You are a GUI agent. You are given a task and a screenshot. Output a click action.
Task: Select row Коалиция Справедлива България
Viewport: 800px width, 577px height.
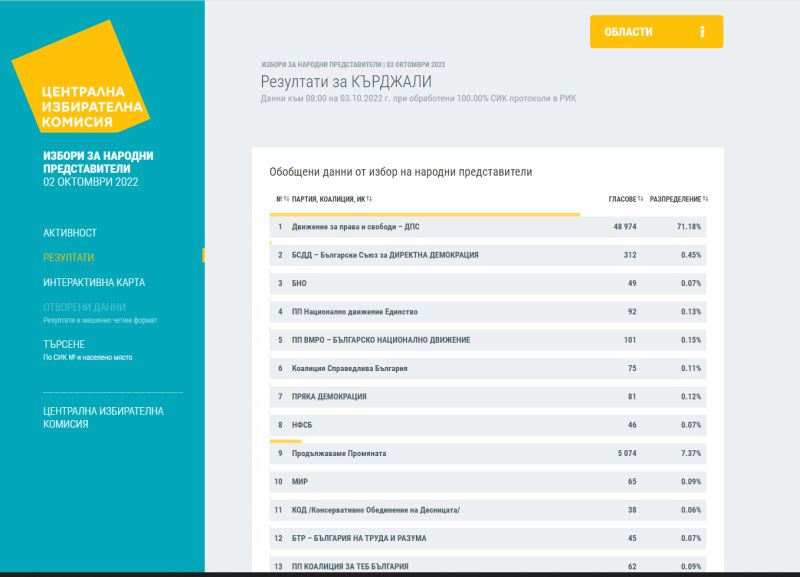click(488, 368)
